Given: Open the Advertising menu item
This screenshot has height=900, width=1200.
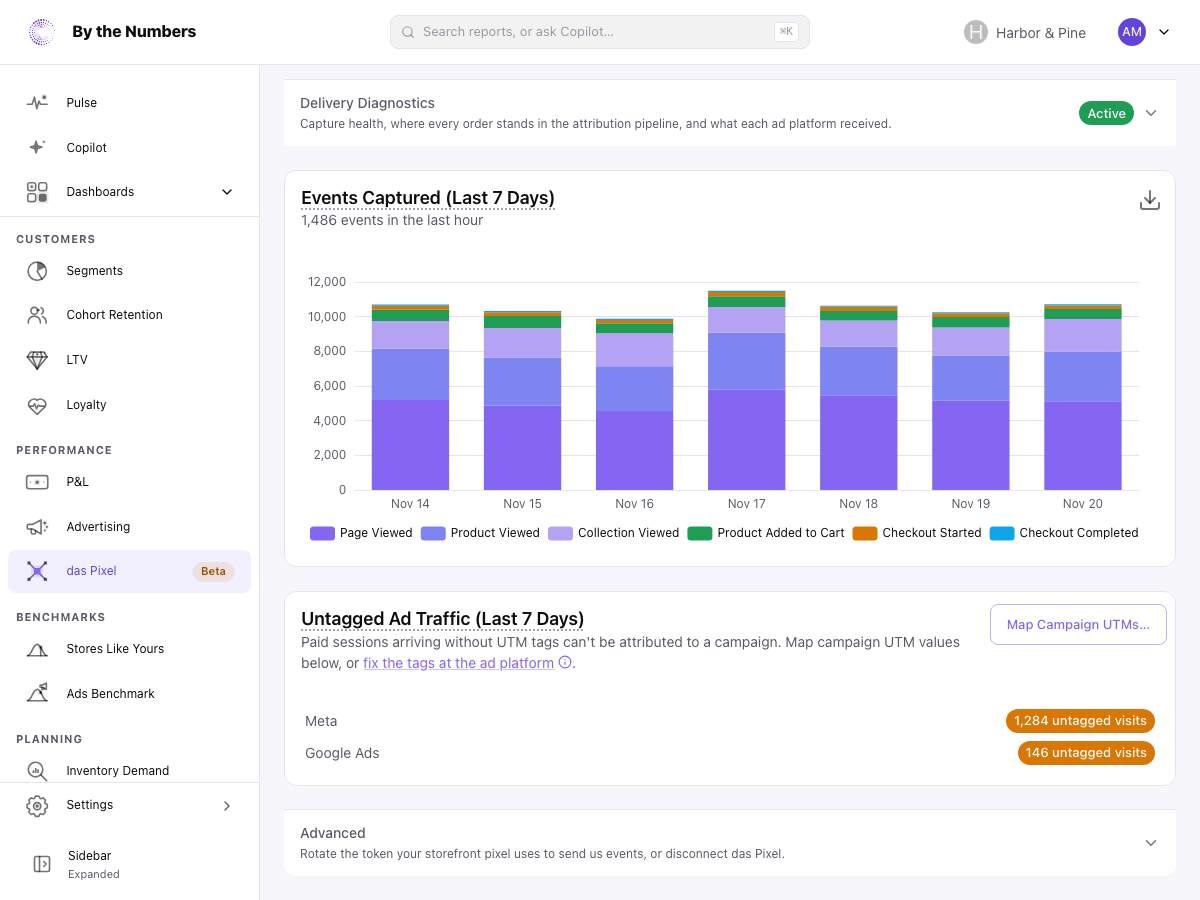Looking at the screenshot, I should pos(130,527).
